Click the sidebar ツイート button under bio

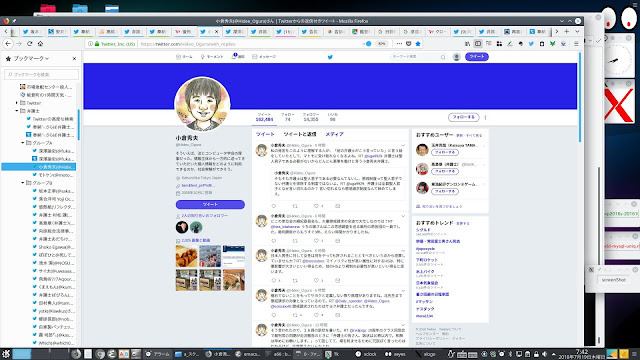pyautogui.click(x=210, y=204)
